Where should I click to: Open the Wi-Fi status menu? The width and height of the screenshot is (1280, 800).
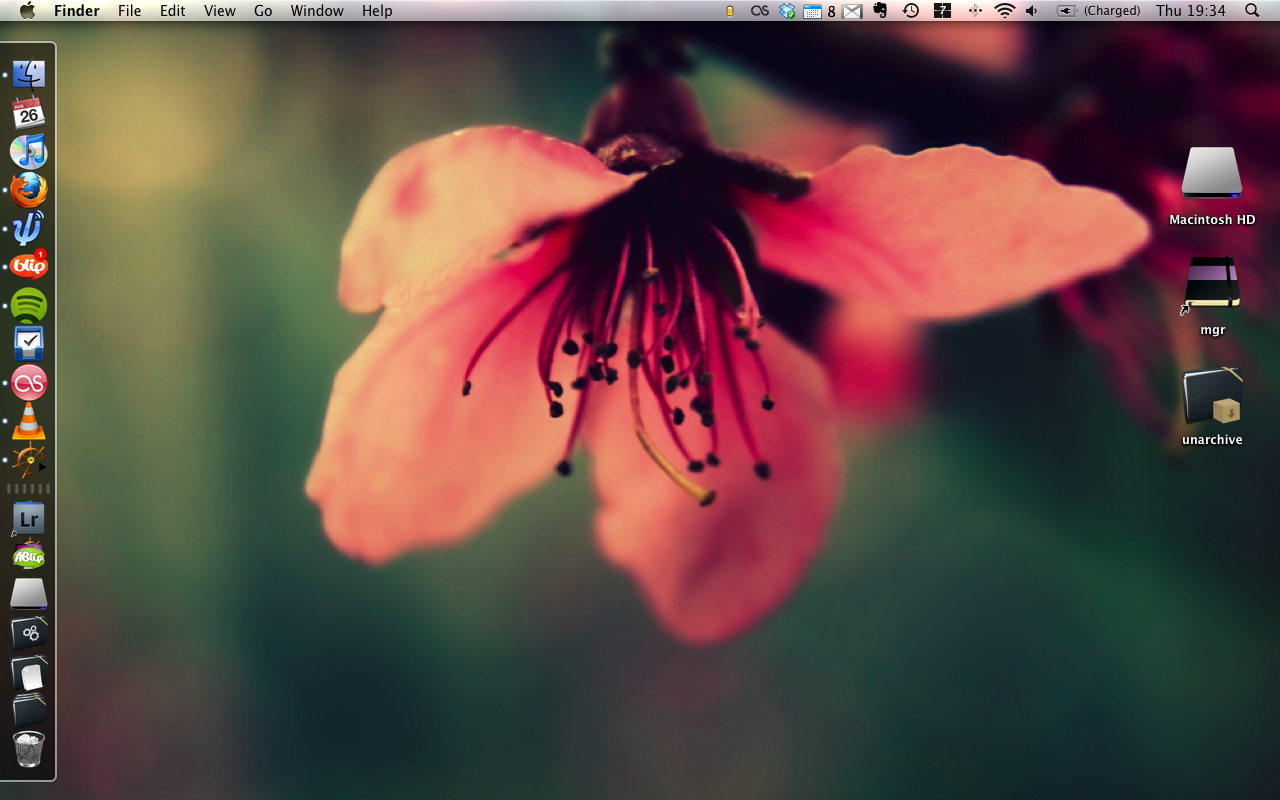1004,11
